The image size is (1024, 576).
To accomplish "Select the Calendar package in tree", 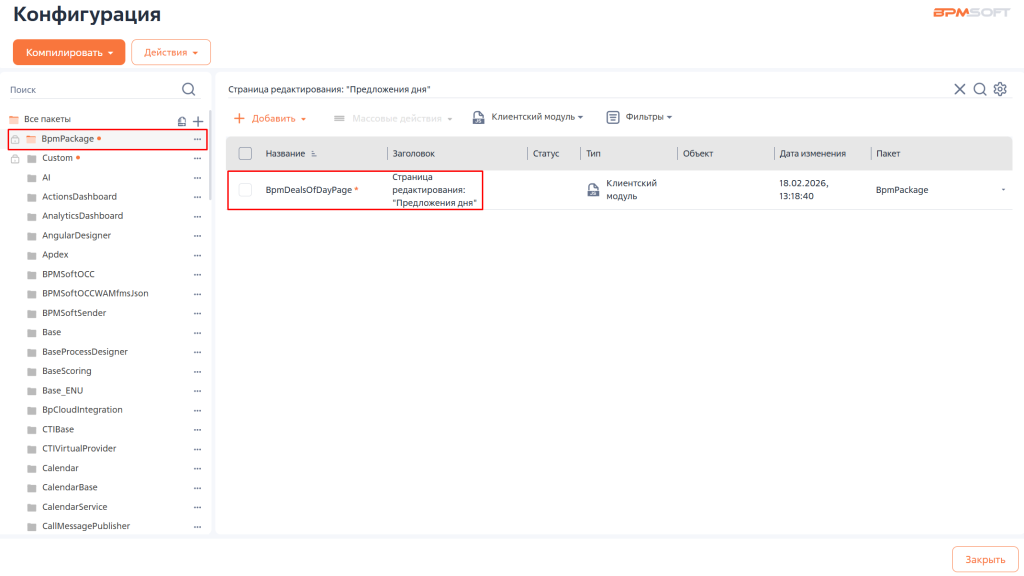I will tap(60, 468).
